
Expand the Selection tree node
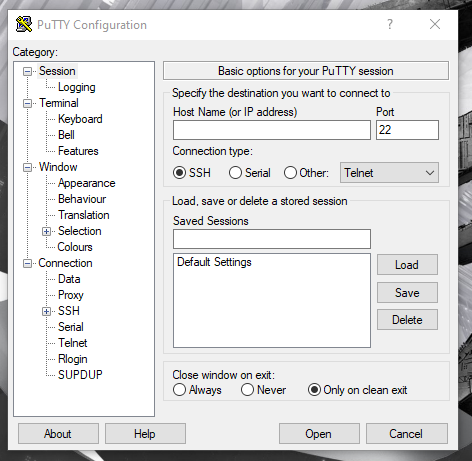pyautogui.click(x=46, y=231)
